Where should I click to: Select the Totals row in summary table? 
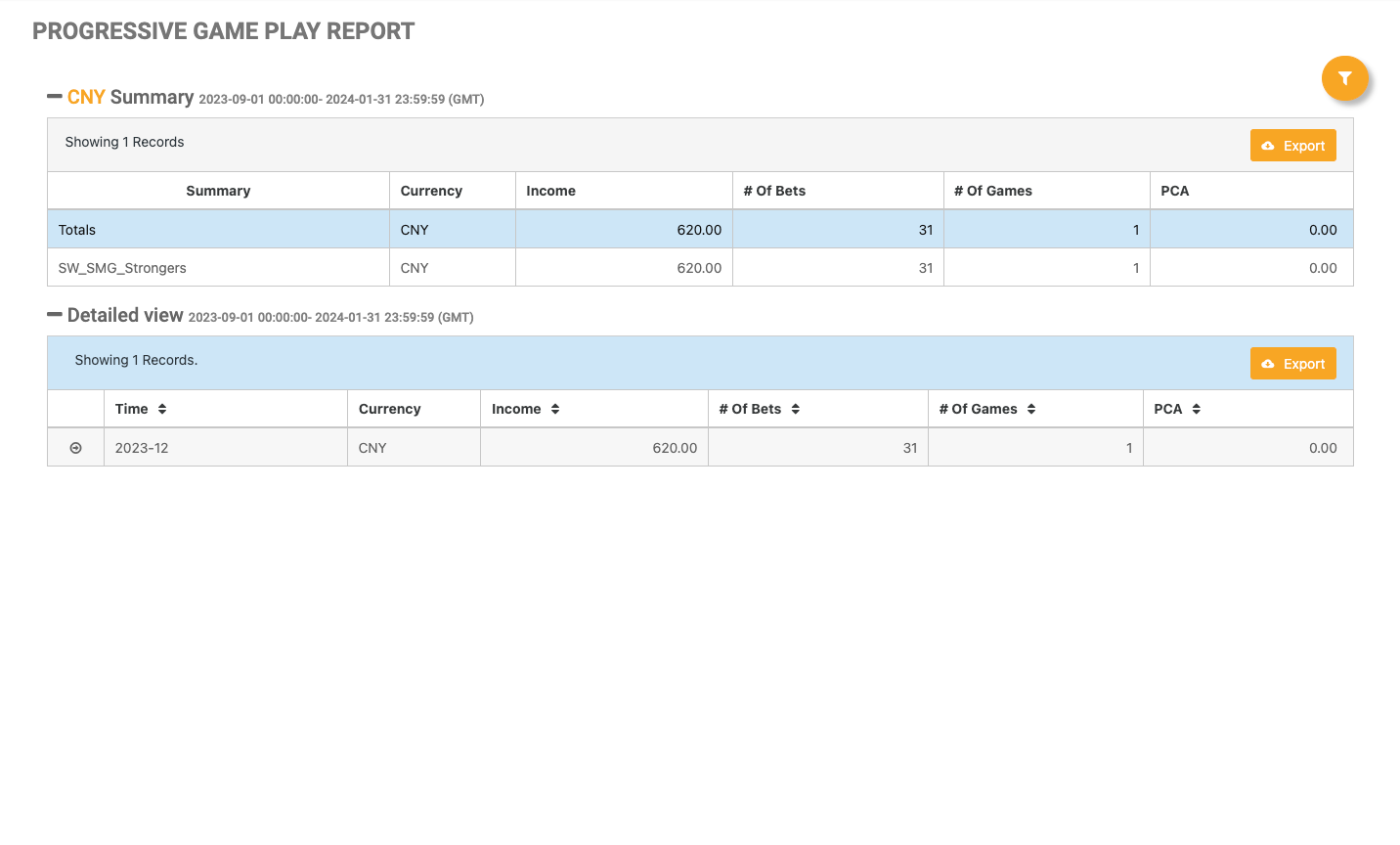(x=77, y=230)
